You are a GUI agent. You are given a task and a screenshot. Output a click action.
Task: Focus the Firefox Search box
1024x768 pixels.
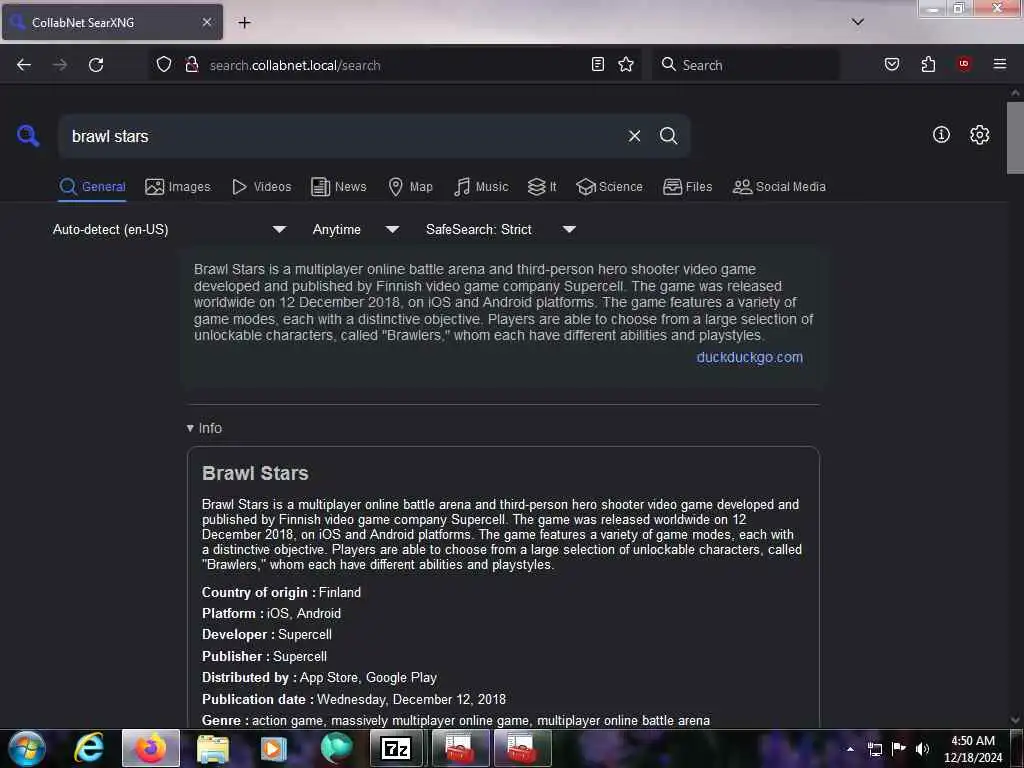pos(745,65)
